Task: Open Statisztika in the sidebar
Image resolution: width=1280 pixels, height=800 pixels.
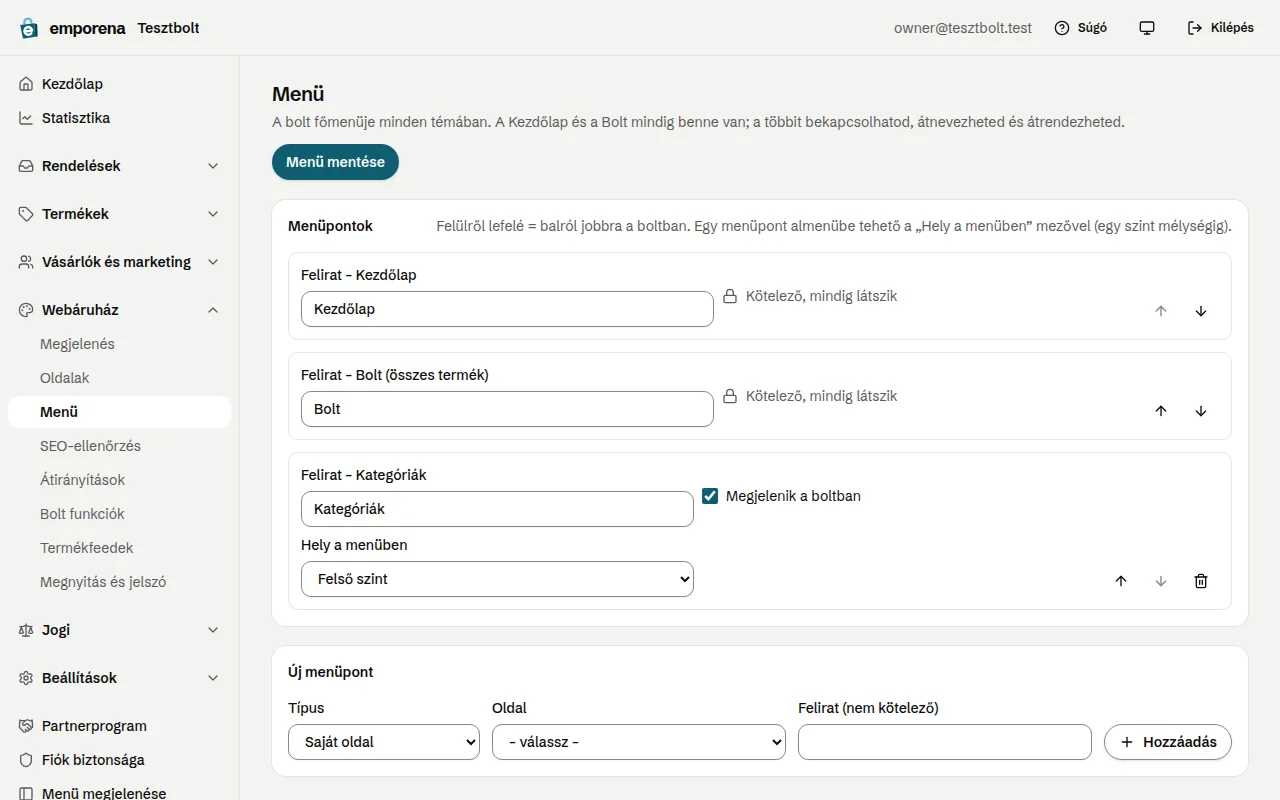Action: [x=119, y=118]
